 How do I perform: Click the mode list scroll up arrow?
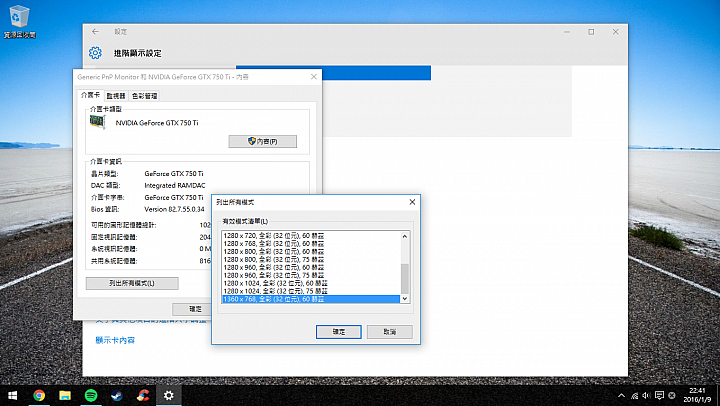coord(405,237)
